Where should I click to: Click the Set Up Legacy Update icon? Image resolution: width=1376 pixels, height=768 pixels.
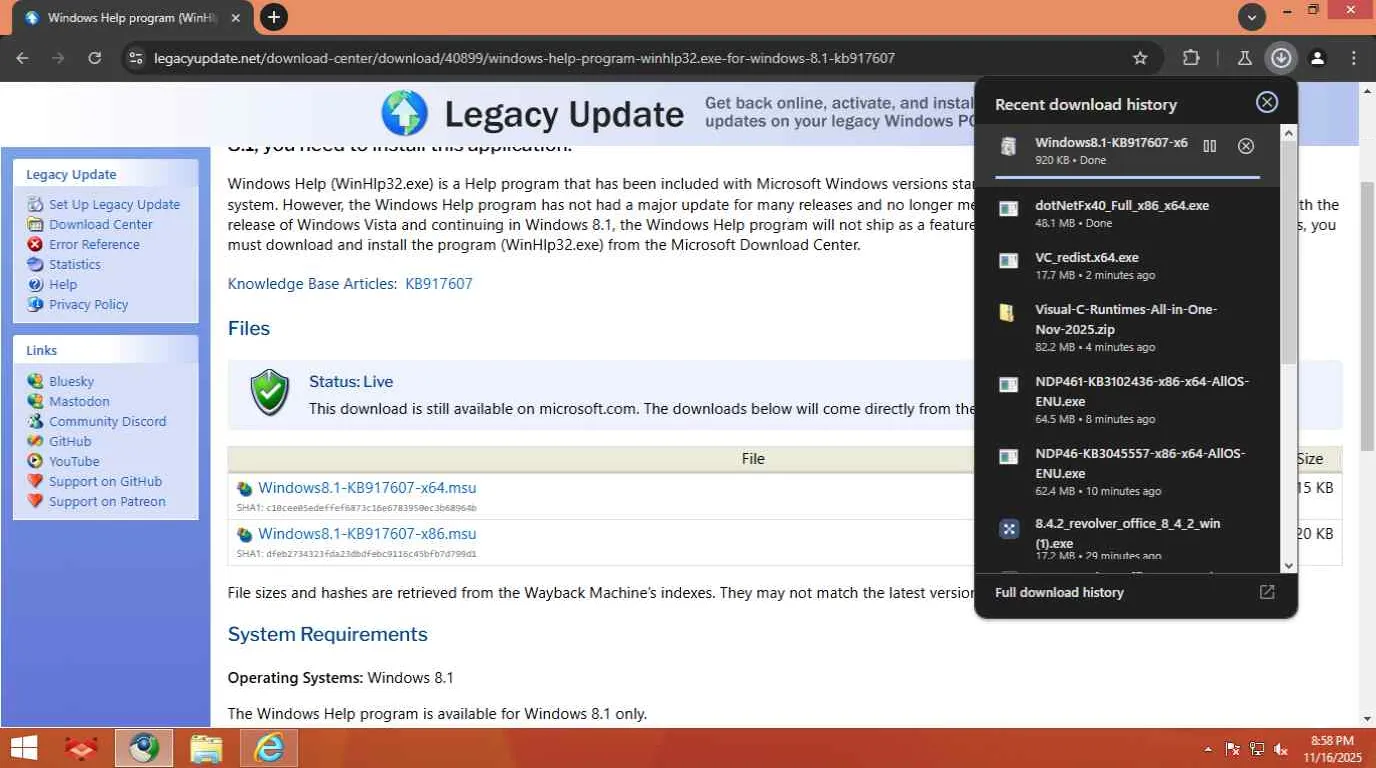pos(36,205)
